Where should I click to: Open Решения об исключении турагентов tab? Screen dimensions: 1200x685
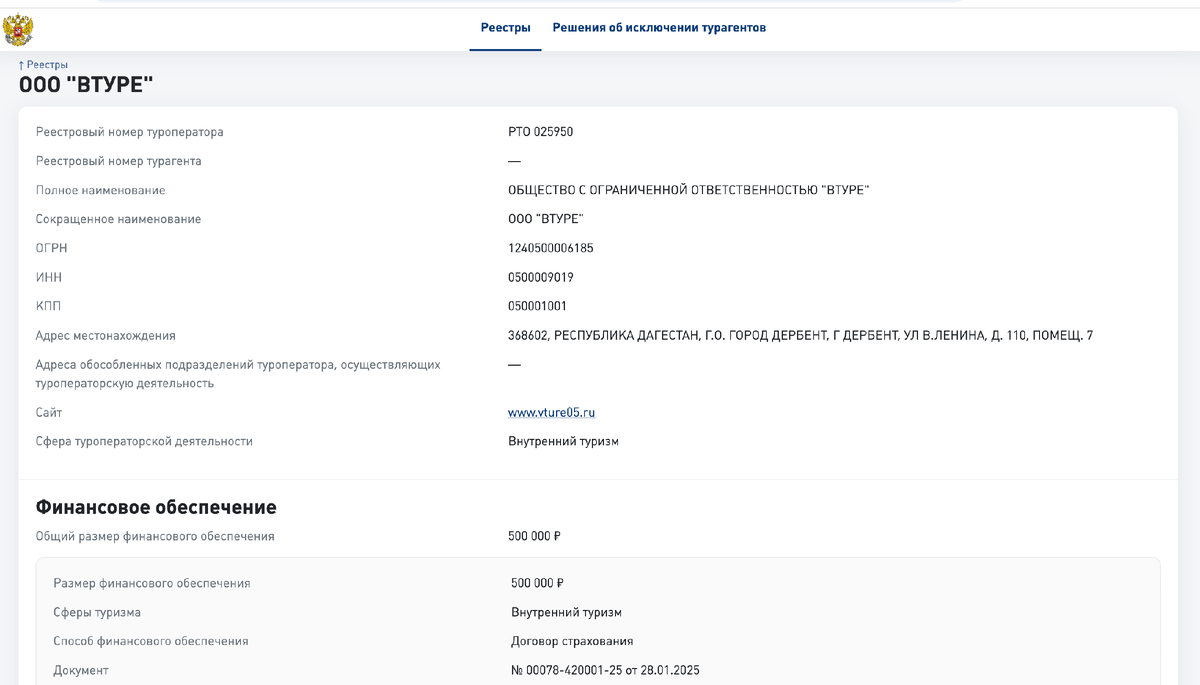point(659,28)
